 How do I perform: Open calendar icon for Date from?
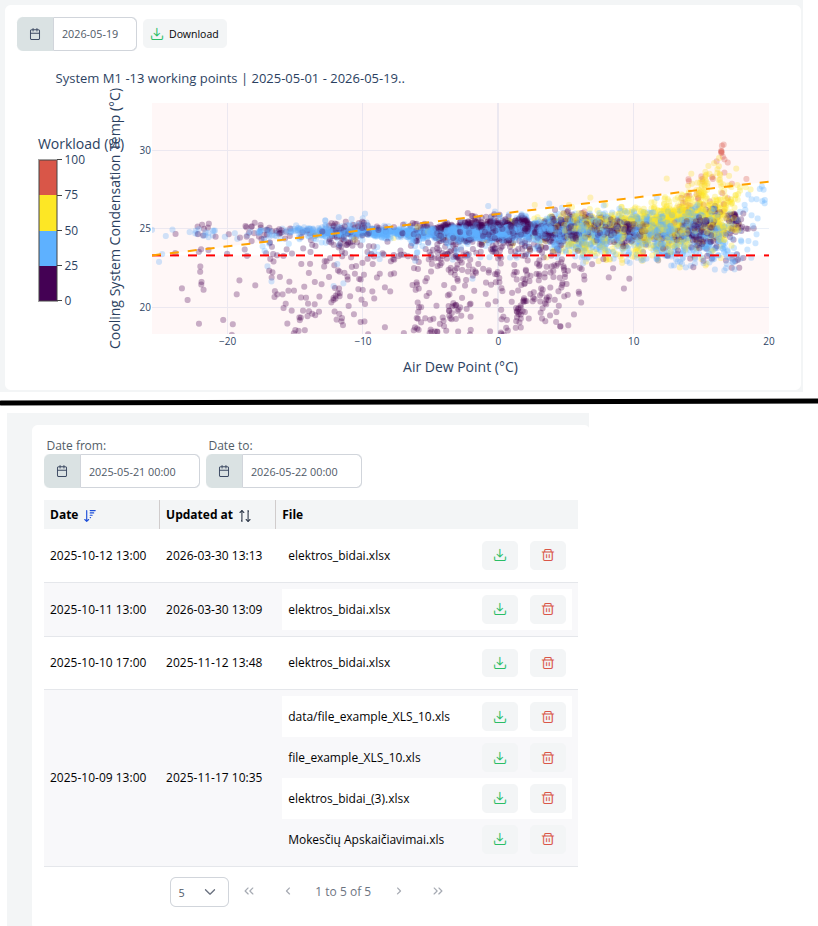(x=63, y=471)
